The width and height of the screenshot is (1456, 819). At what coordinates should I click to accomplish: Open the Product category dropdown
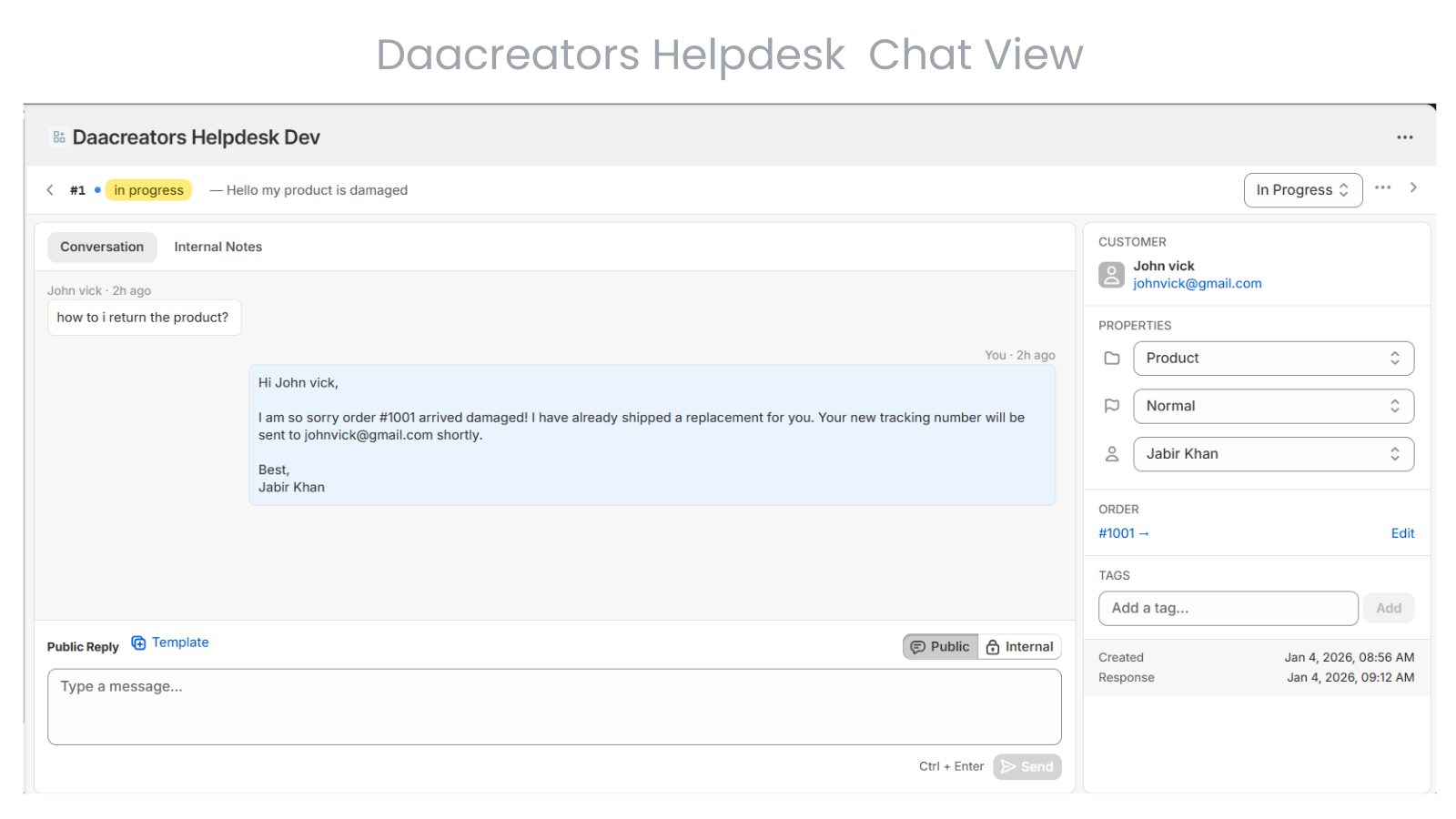[x=1272, y=358]
